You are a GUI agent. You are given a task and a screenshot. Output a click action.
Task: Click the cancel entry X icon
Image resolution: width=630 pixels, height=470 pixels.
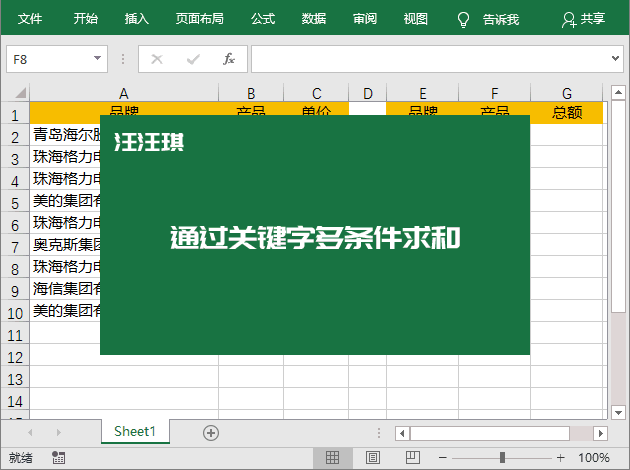tap(157, 59)
